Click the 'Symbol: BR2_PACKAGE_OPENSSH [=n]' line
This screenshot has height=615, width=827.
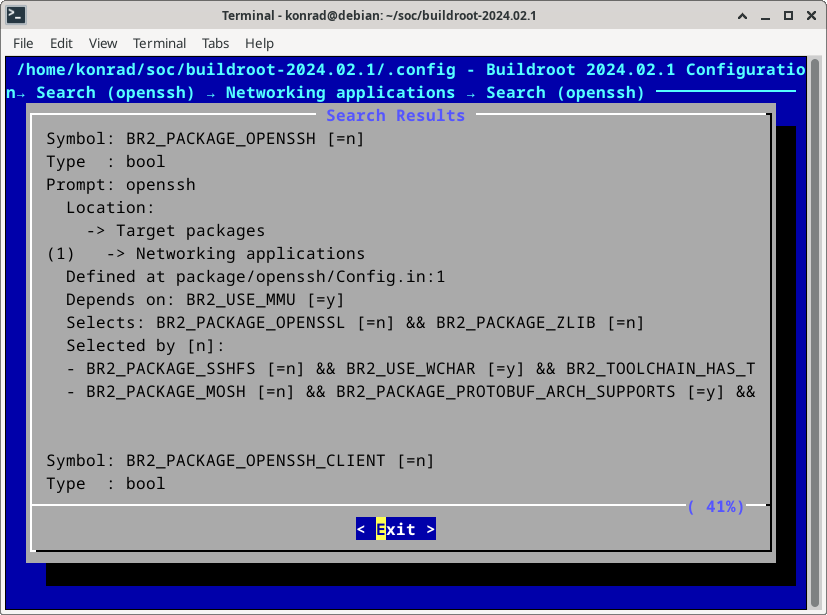(205, 139)
